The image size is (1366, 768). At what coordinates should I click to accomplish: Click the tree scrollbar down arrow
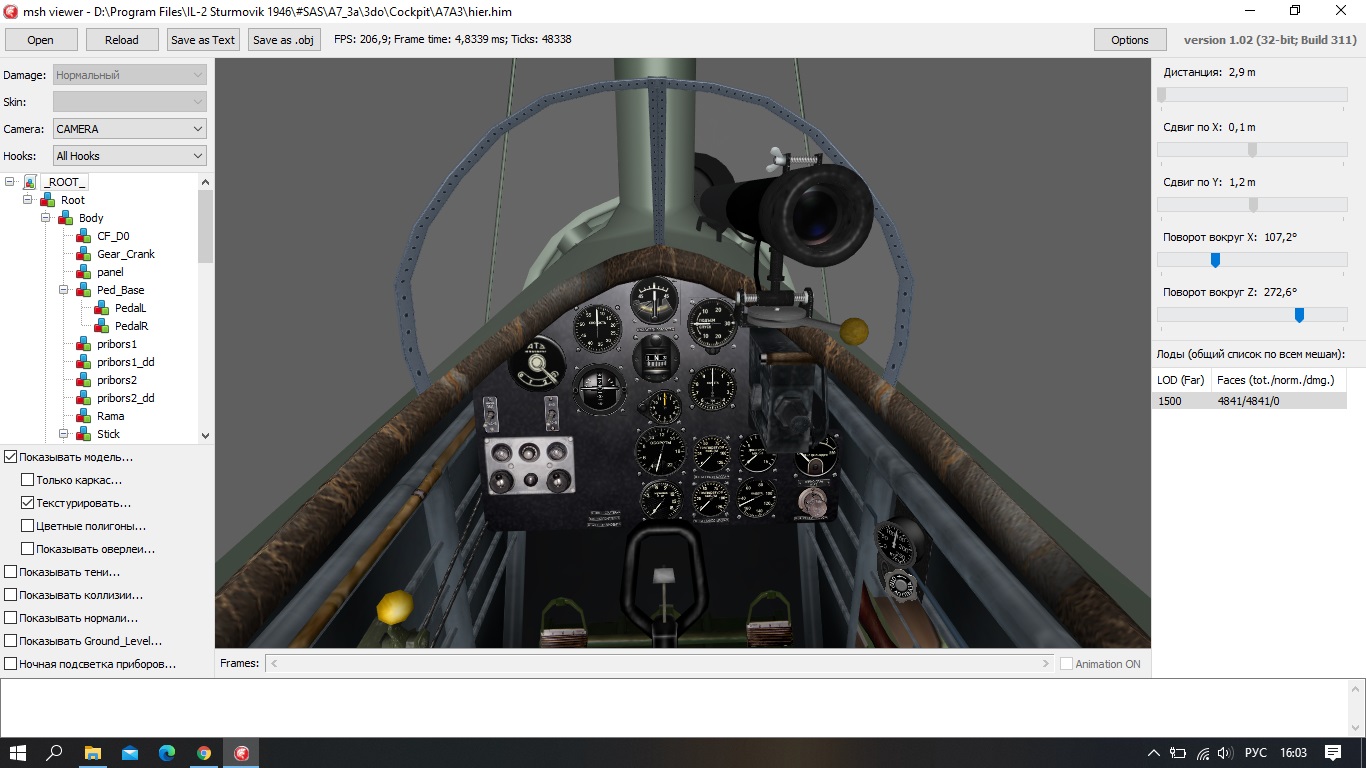pyautogui.click(x=206, y=436)
